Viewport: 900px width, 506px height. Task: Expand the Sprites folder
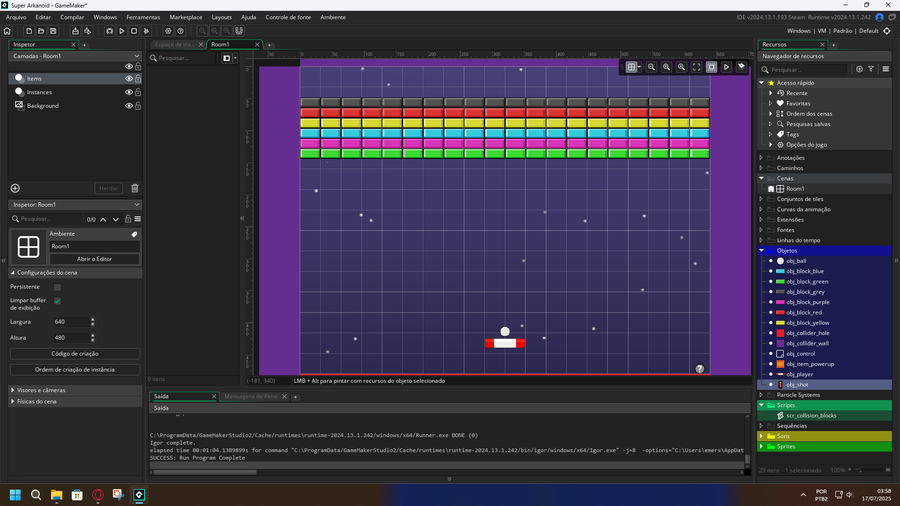pyautogui.click(x=762, y=446)
